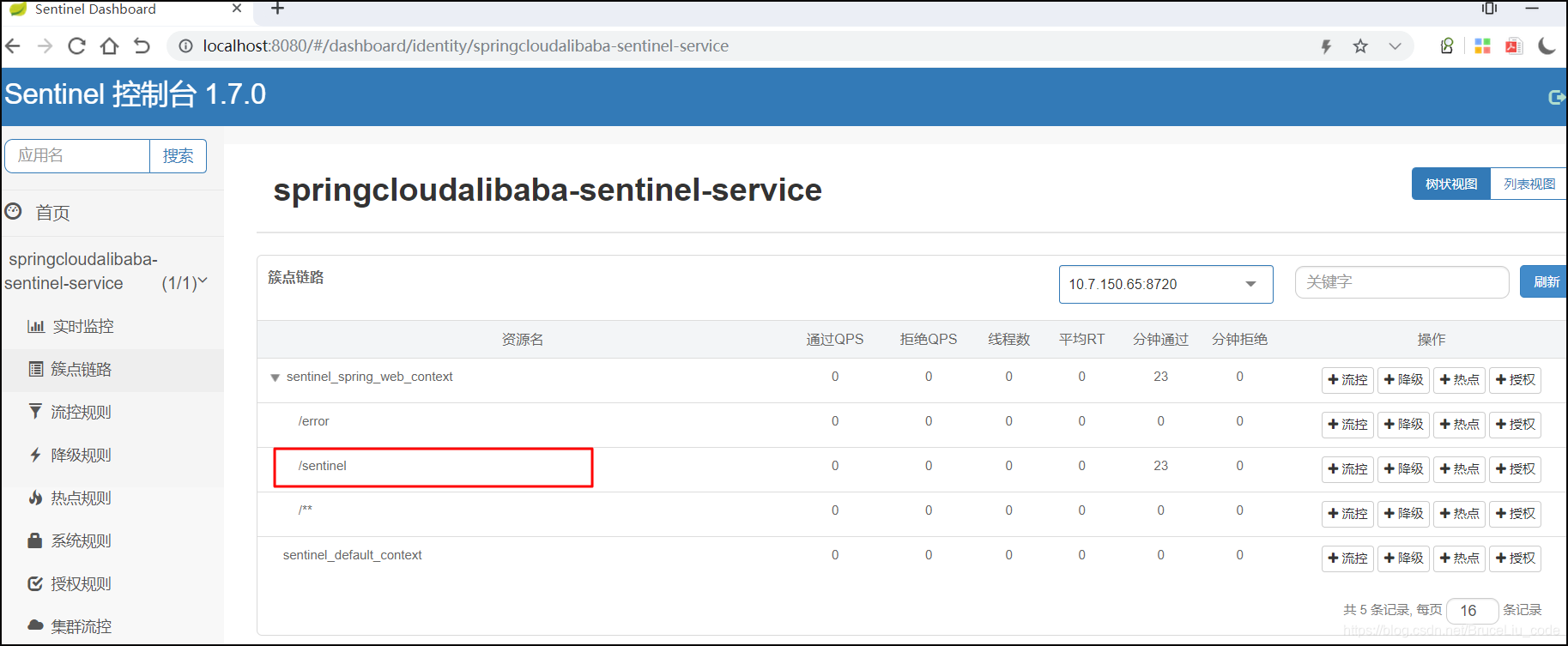Add 热点 rule for sentinel_spring_web_context
Screen dimensions: 1568x646
[x=1459, y=380]
